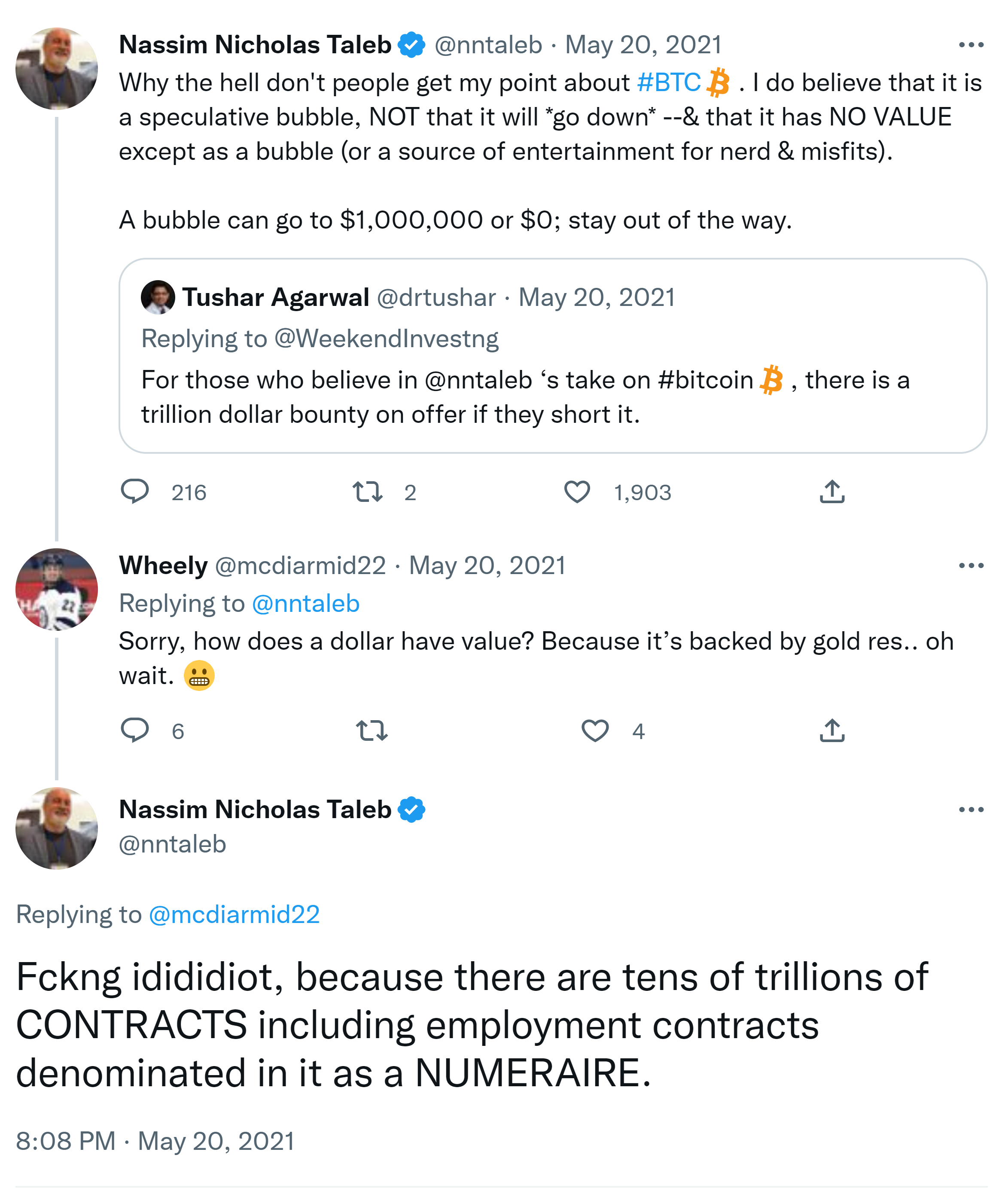This screenshot has width=1005, height=1204.
Task: Like Taleb's speculative bubble tweet
Action: coord(577,492)
